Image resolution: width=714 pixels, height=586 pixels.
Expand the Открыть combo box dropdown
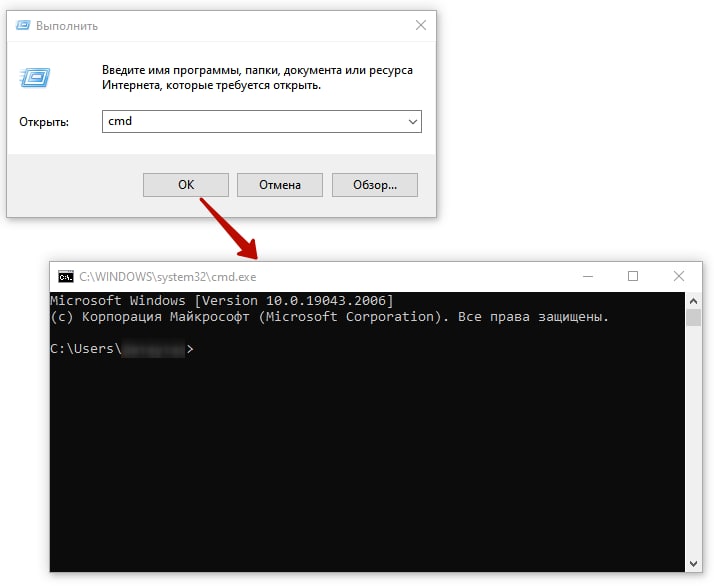(x=413, y=122)
